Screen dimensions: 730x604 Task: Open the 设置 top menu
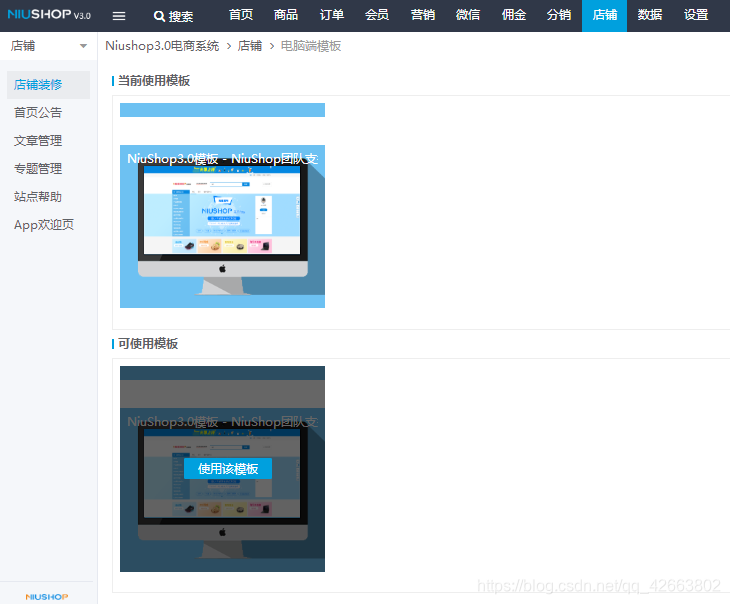[x=696, y=15]
